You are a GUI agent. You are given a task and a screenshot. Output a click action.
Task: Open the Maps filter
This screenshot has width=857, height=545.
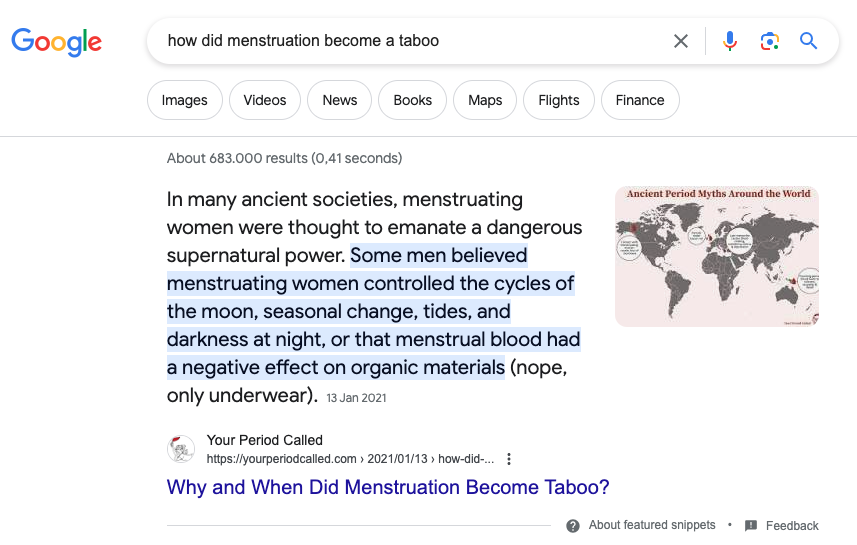click(x=485, y=100)
